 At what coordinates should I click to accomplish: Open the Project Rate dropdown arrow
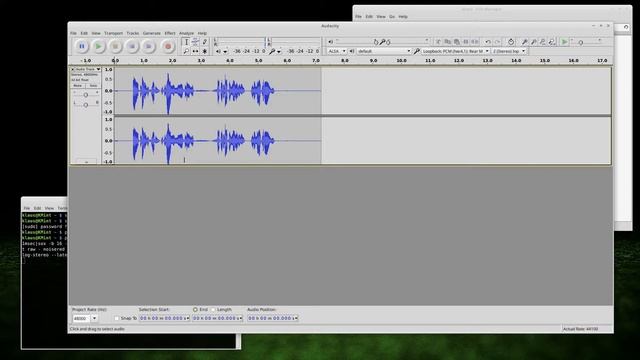[94, 318]
